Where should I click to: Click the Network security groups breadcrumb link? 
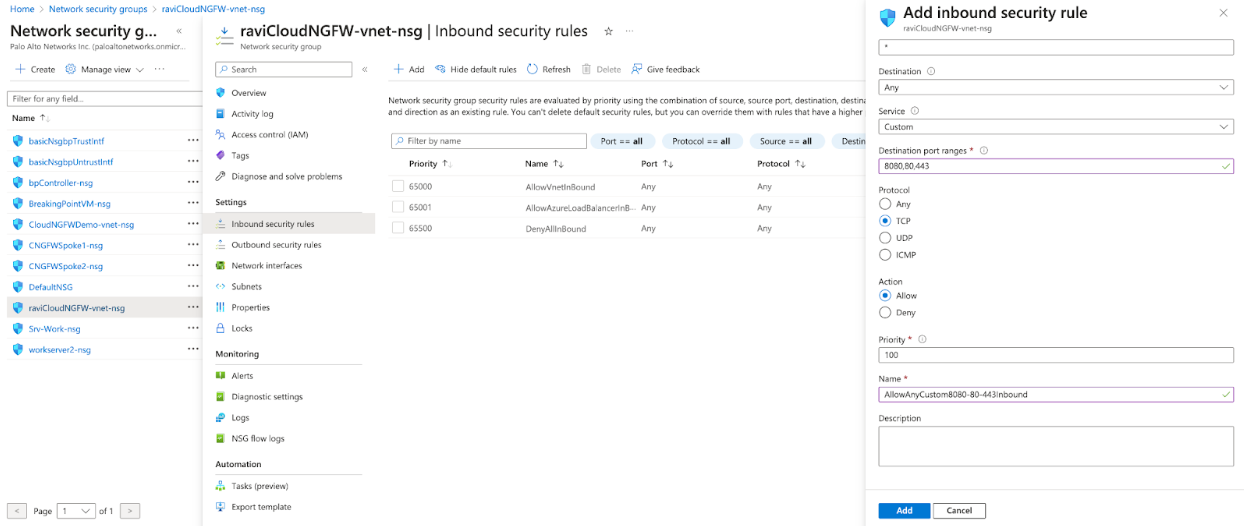click(x=98, y=9)
